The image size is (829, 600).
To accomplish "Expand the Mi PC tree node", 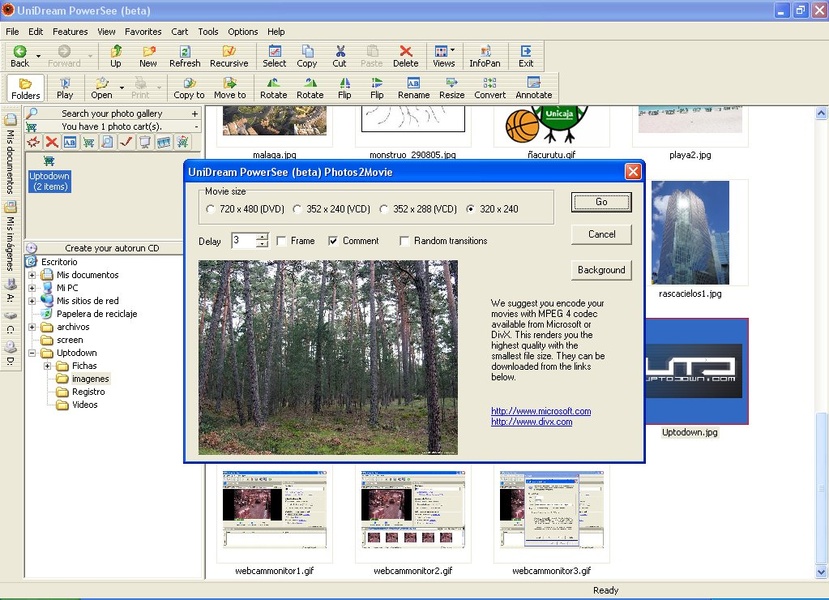I will [33, 288].
